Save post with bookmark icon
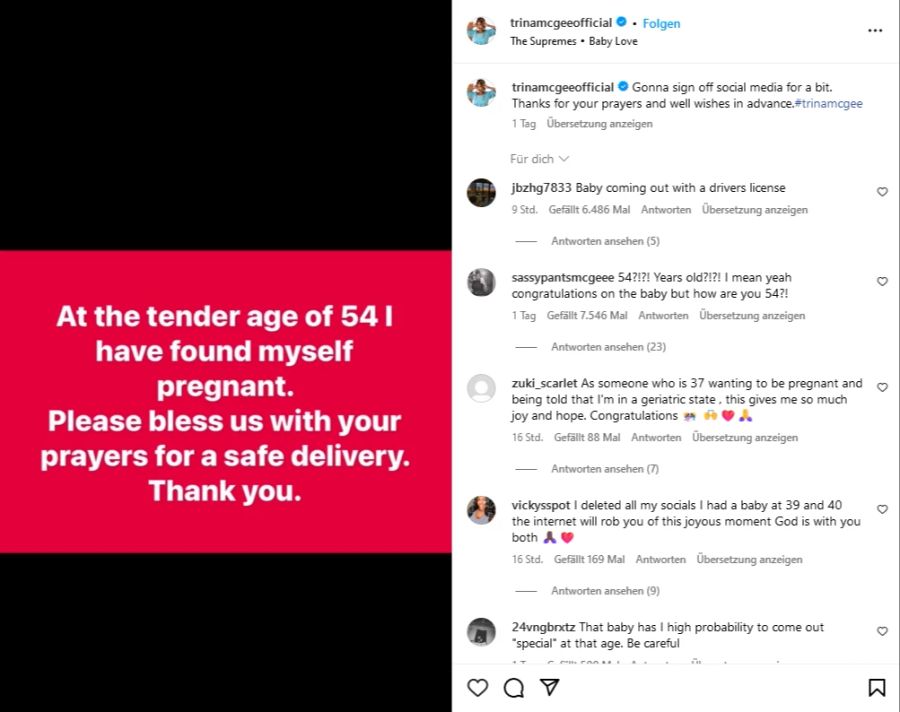 pyautogui.click(x=876, y=687)
